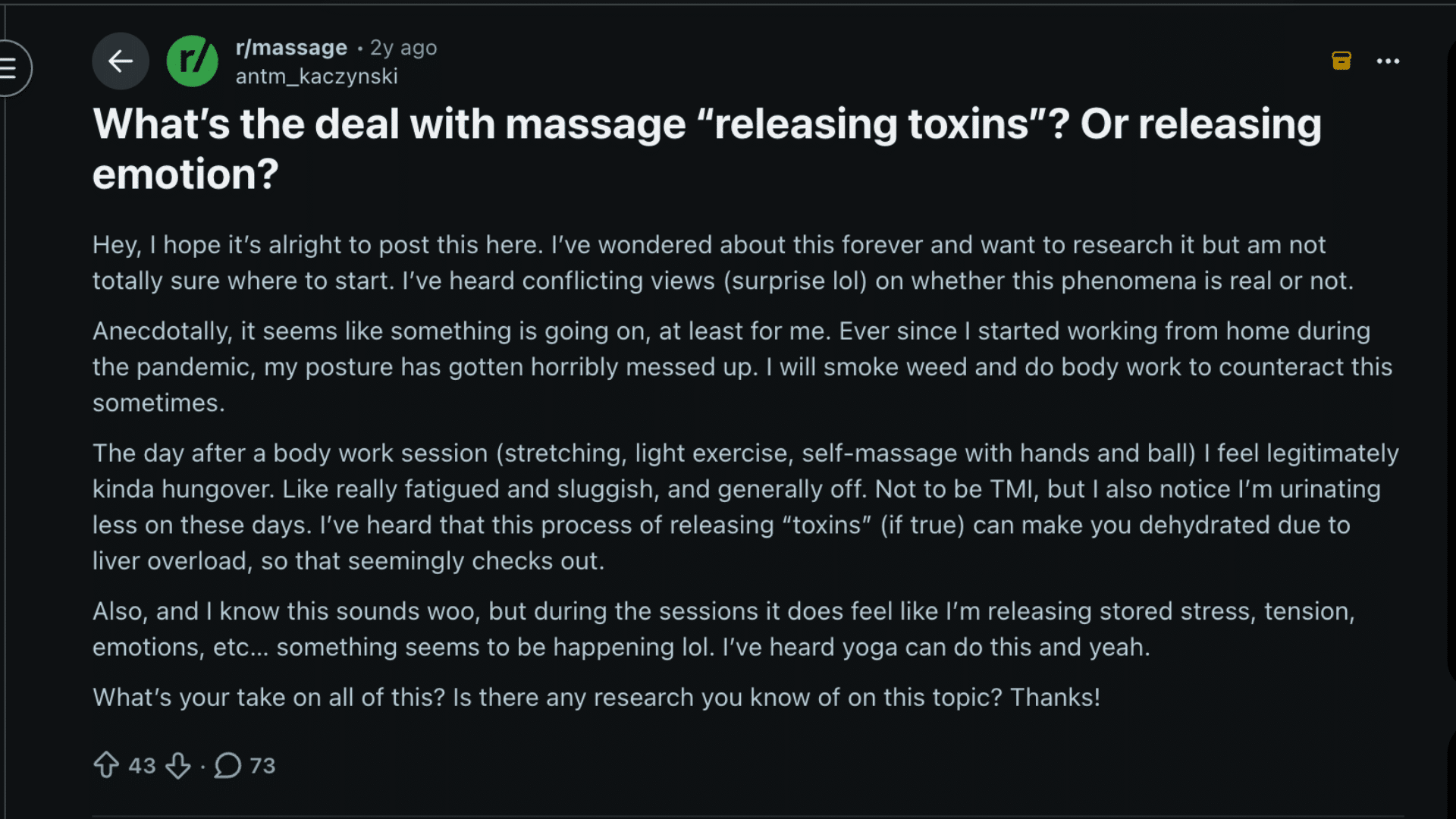Viewport: 1456px width, 819px height.
Task: Visit antm_kaczynski's profile
Action: coord(316,76)
